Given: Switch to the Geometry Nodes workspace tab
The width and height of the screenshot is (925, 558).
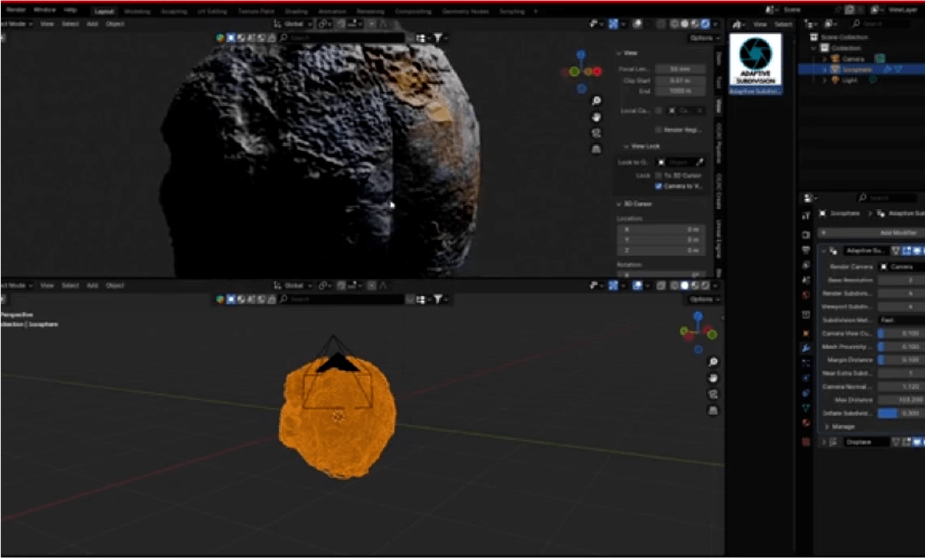Looking at the screenshot, I should [x=465, y=11].
